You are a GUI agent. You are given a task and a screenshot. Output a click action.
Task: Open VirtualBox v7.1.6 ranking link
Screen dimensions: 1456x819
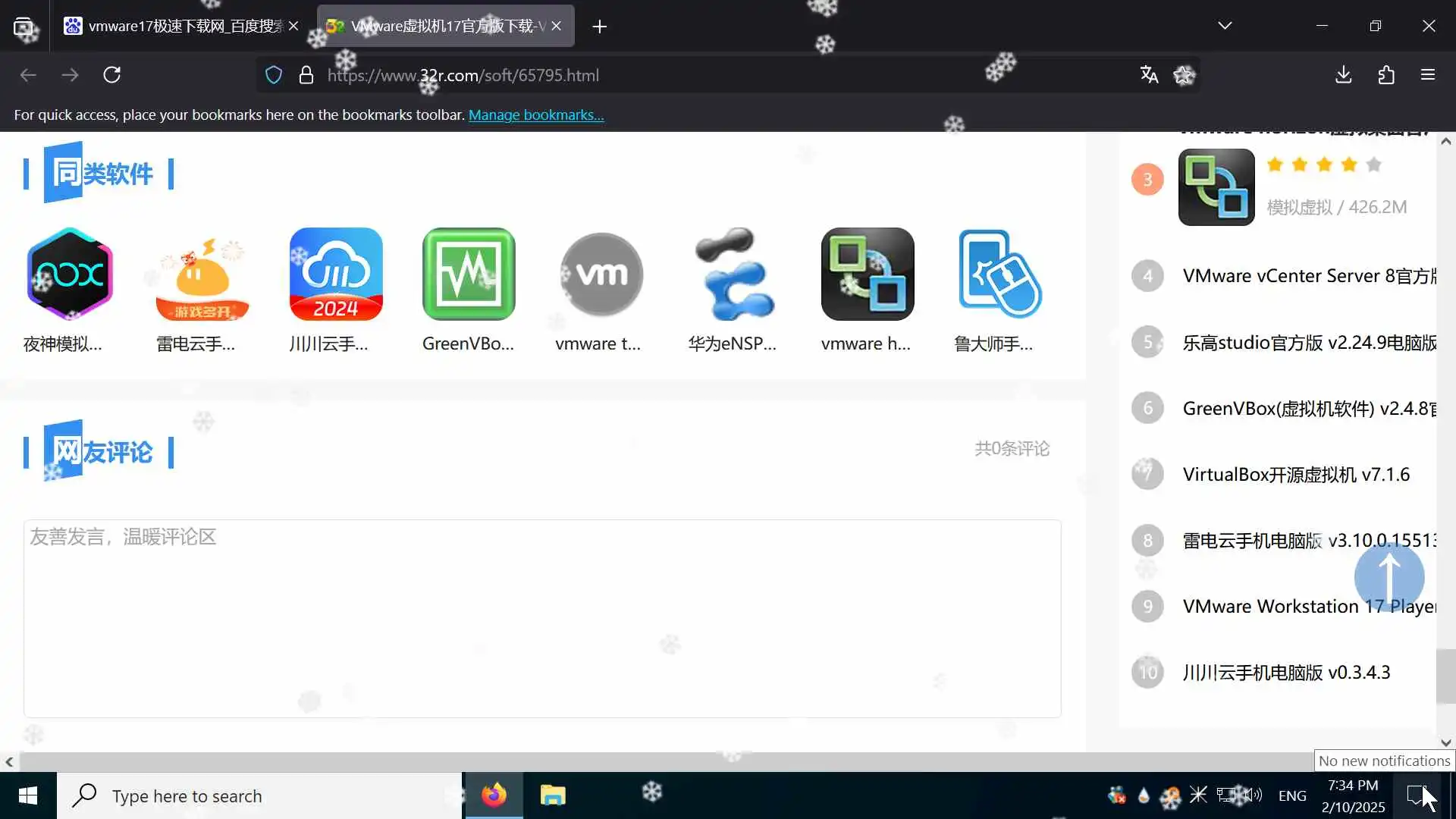coord(1295,475)
